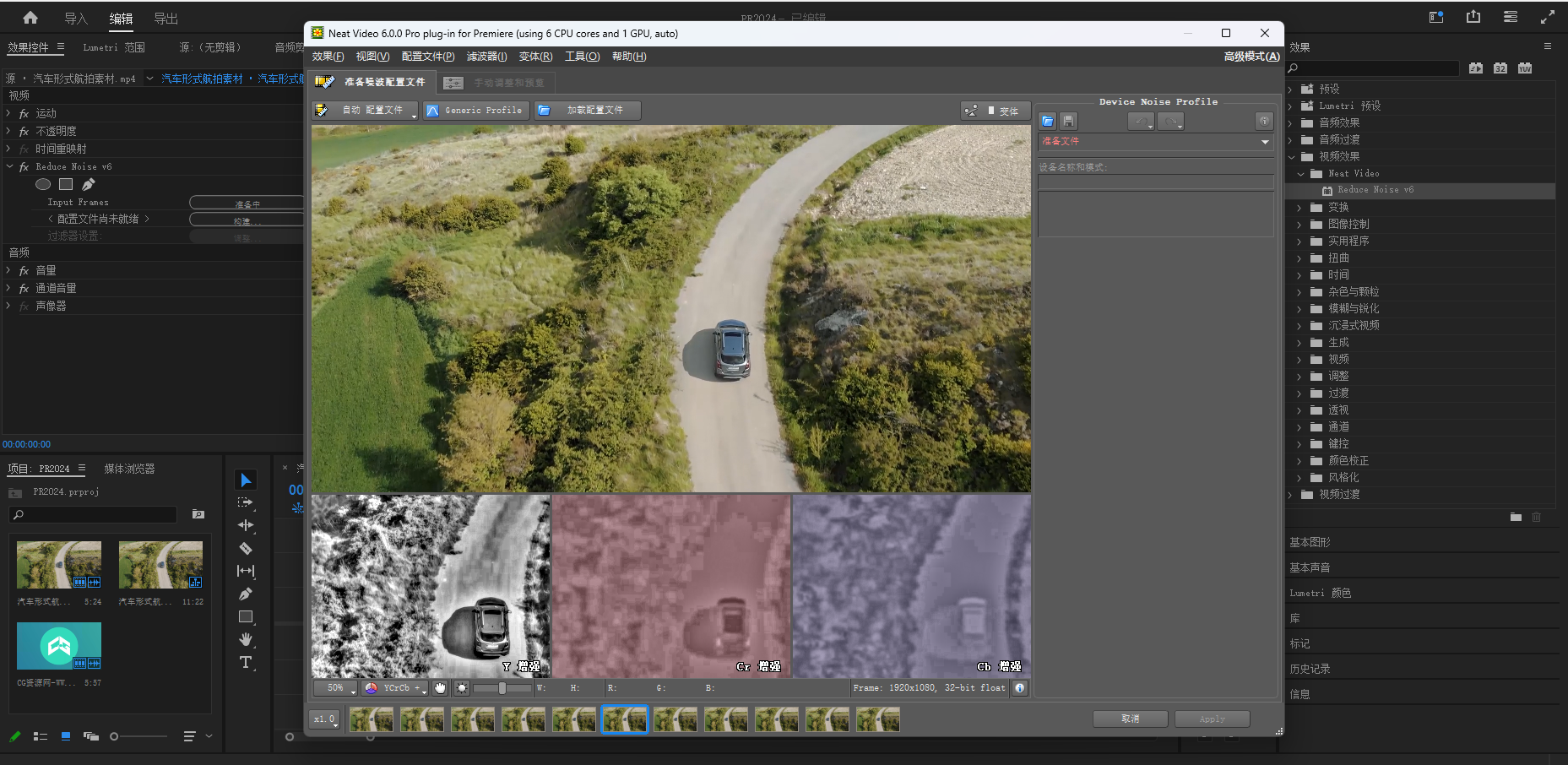Click the save noise profile disk icon
The width and height of the screenshot is (1568, 765).
click(1068, 122)
